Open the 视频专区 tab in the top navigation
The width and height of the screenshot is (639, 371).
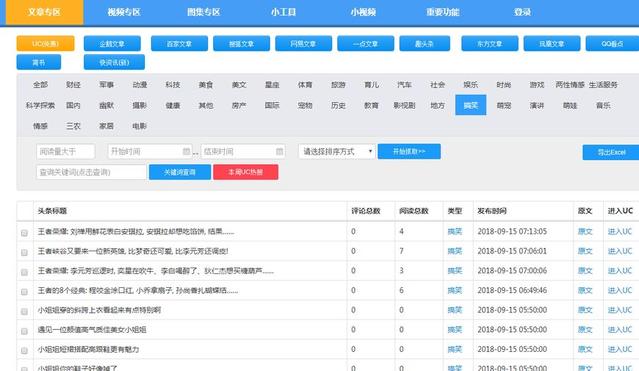123,12
